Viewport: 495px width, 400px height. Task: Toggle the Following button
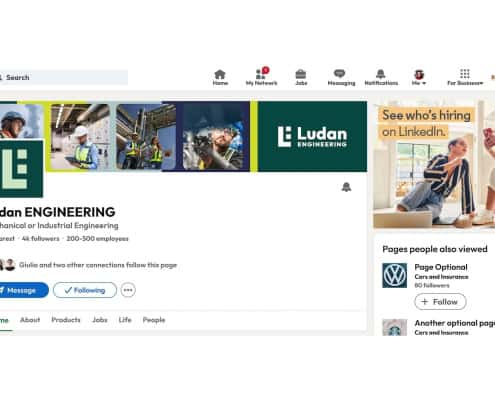coord(85,290)
